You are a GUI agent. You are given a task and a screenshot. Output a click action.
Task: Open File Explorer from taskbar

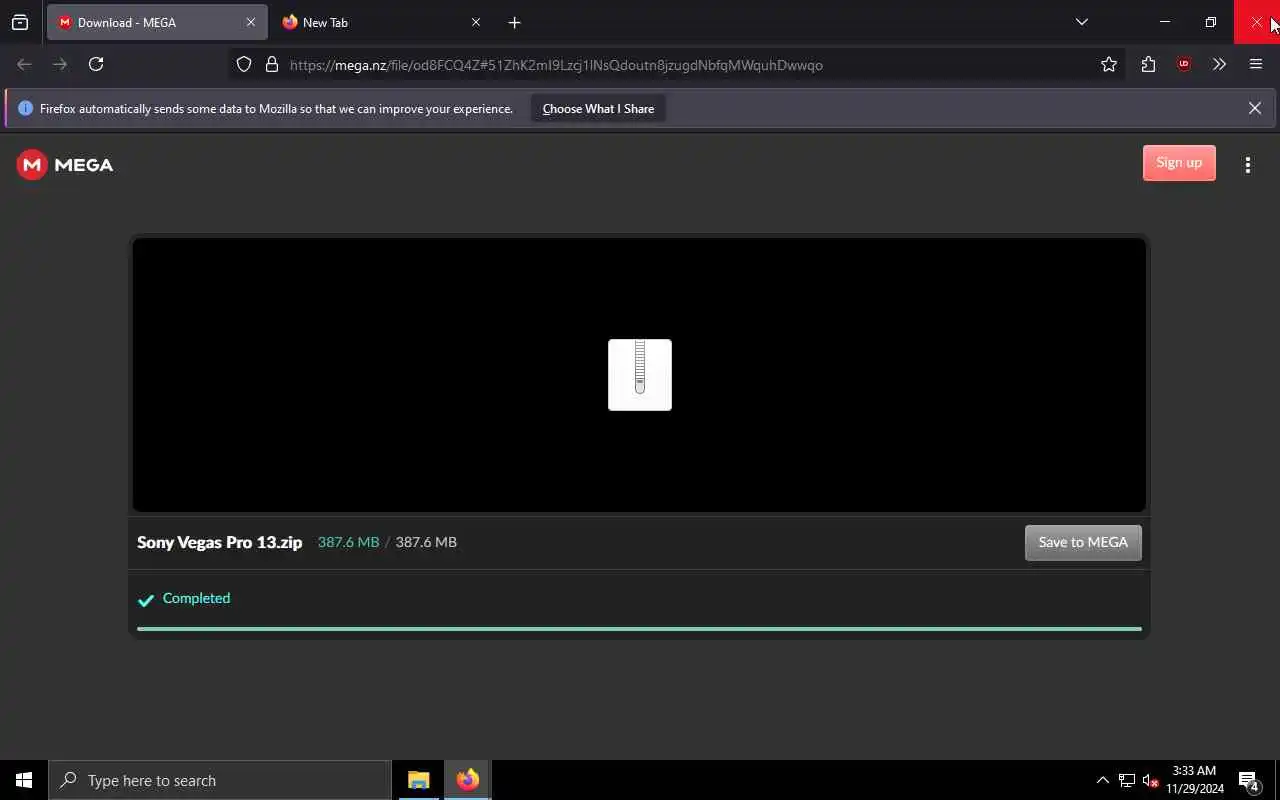click(x=419, y=780)
